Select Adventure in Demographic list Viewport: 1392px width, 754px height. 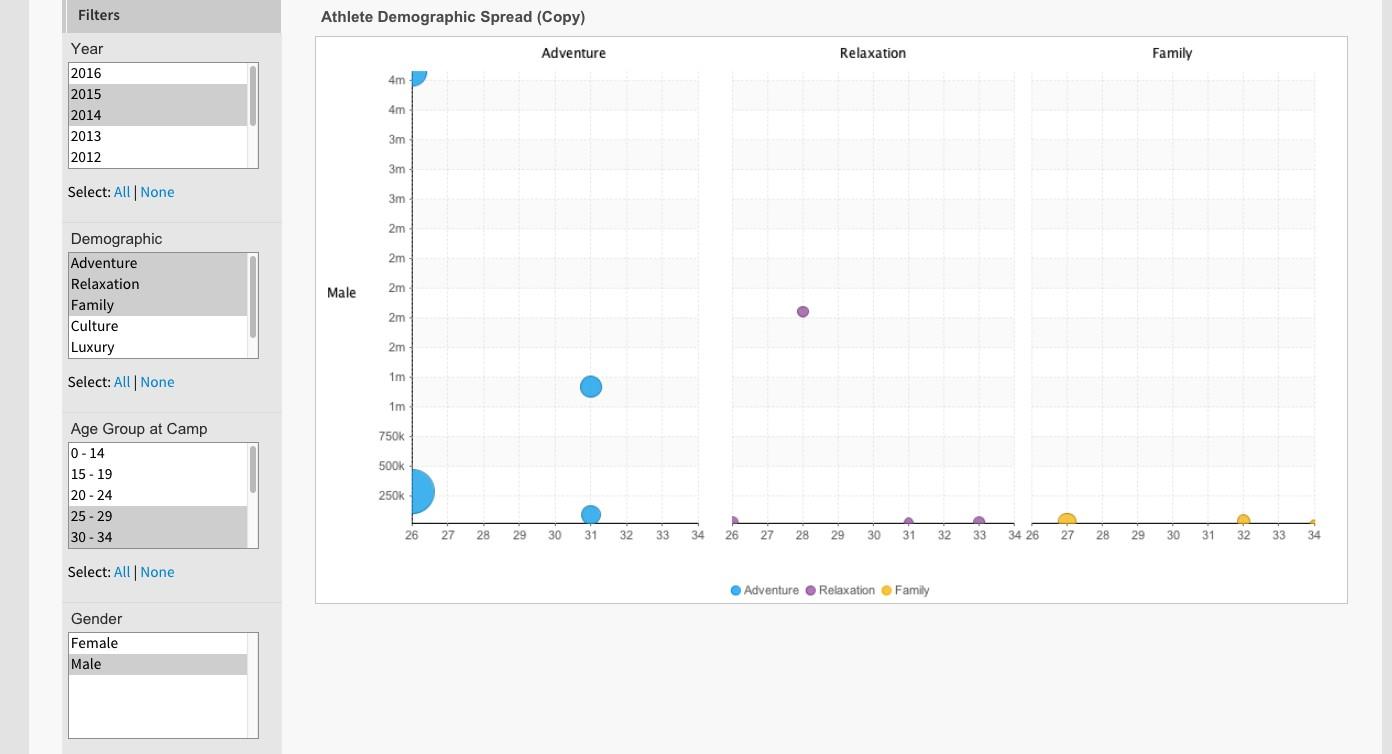(158, 263)
